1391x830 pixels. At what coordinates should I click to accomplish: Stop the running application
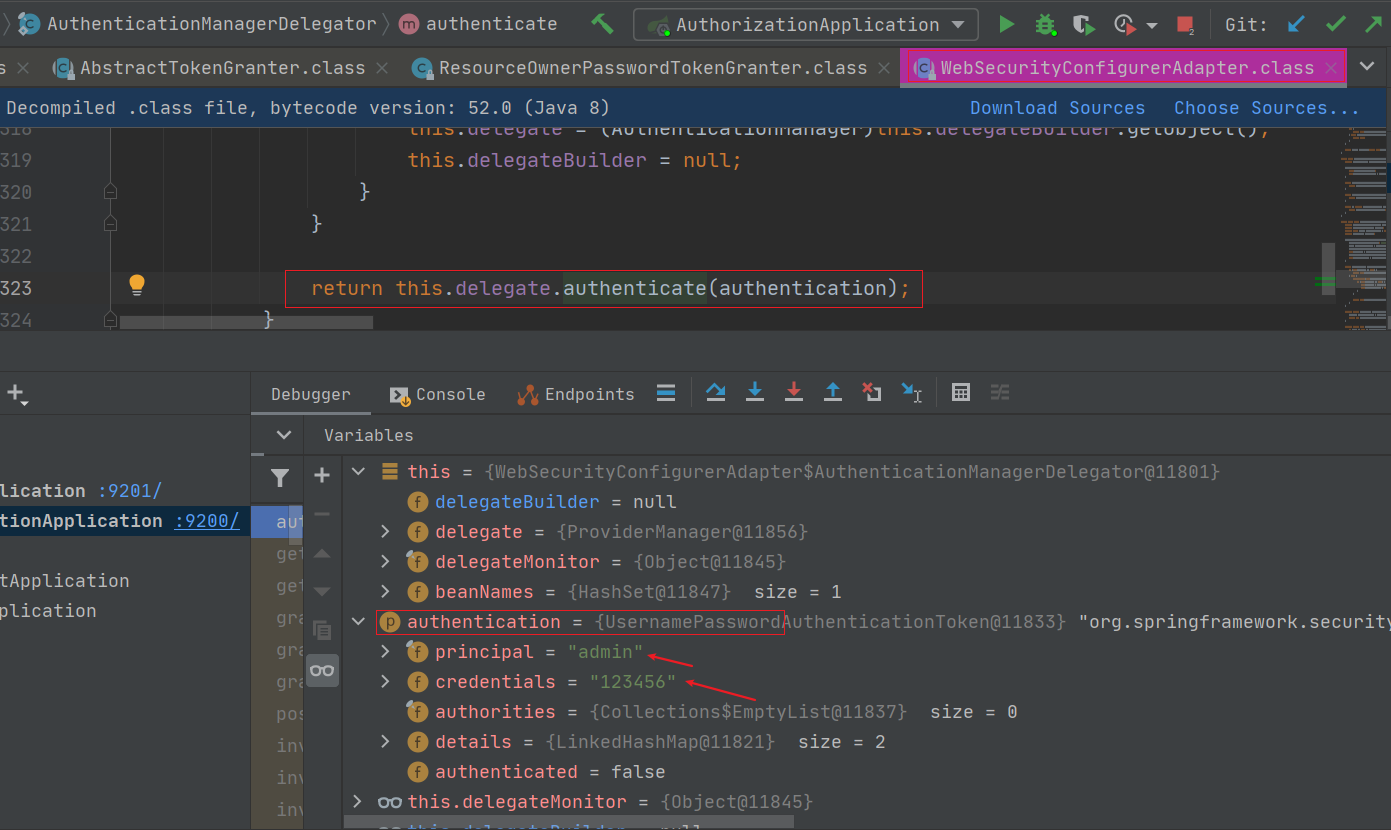(x=1185, y=24)
